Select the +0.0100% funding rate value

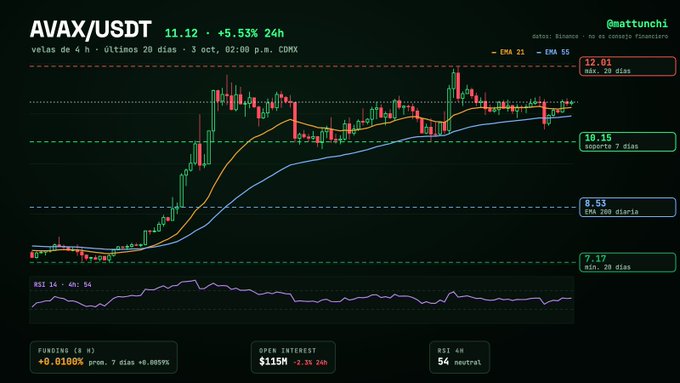[x=60, y=362]
